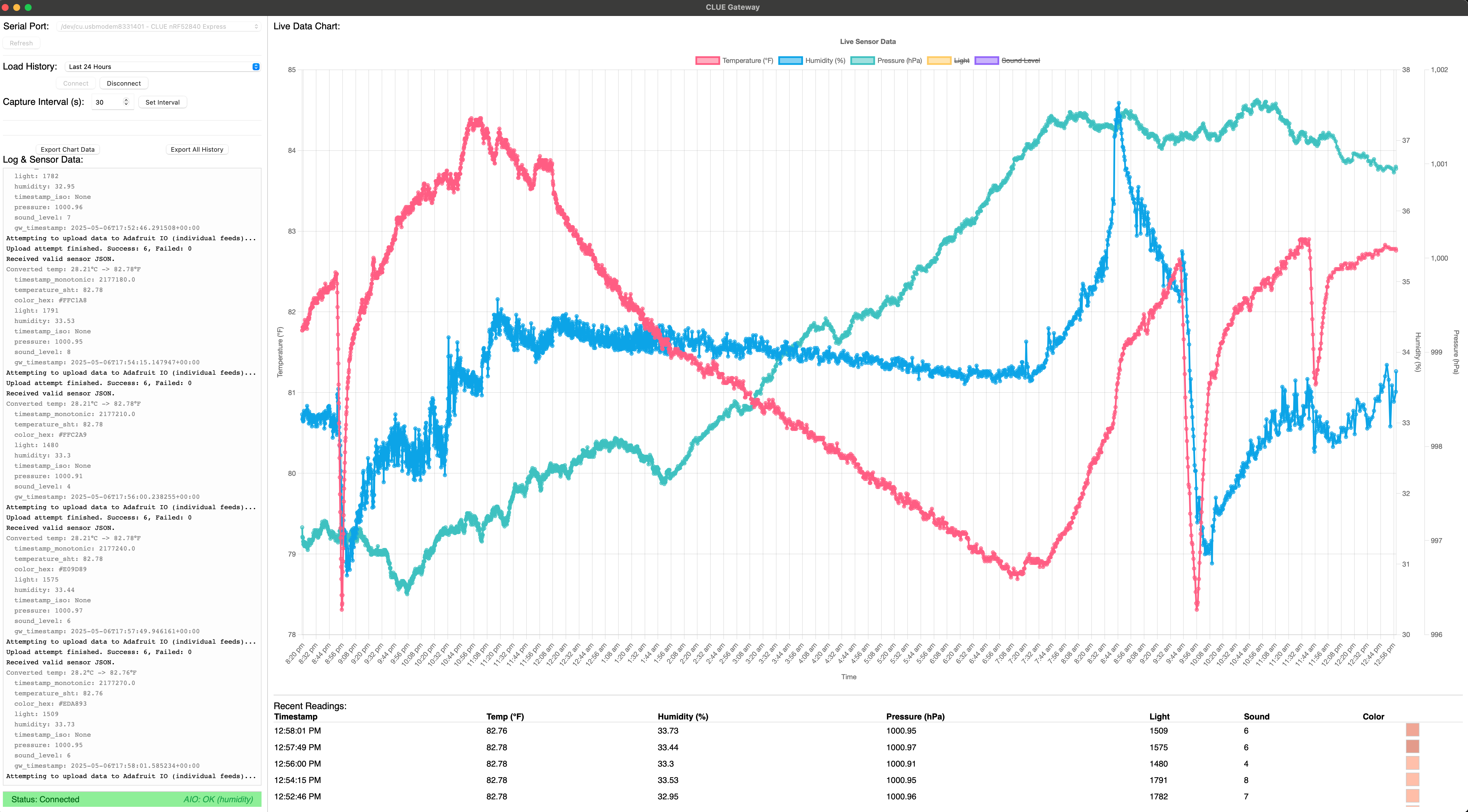1468x812 pixels.
Task: Click the Disconnect button
Action: (123, 83)
